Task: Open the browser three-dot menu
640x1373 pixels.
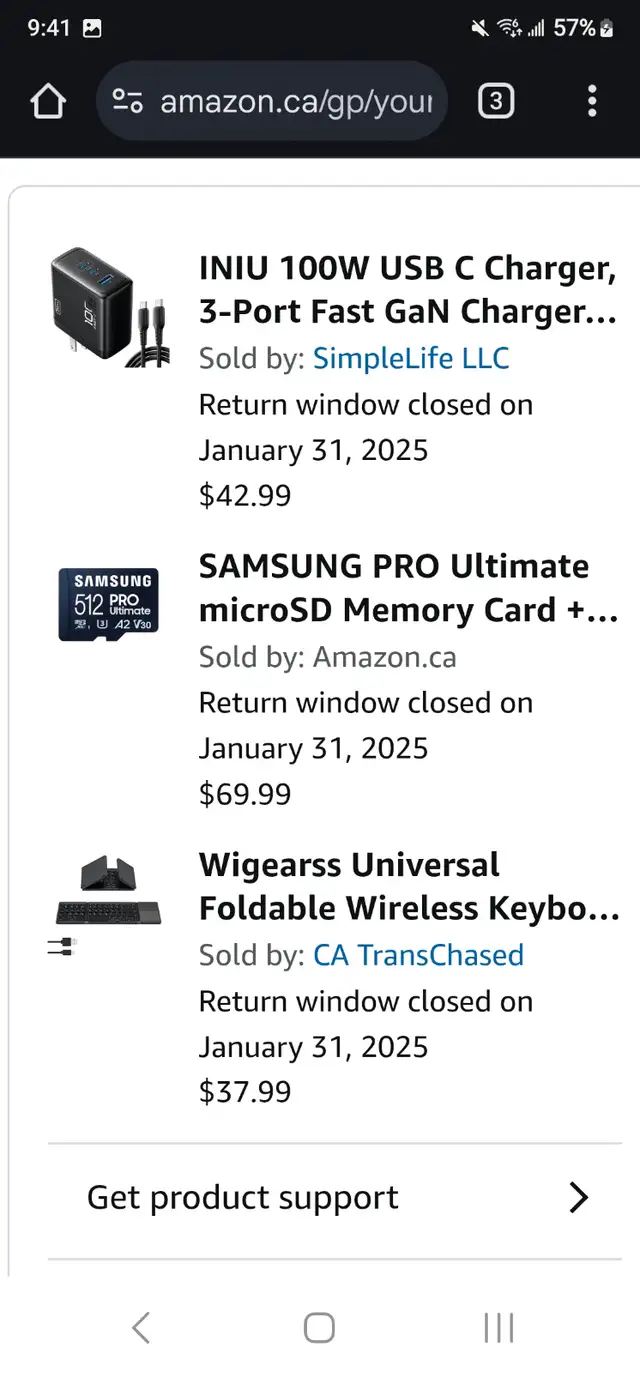Action: 592,101
